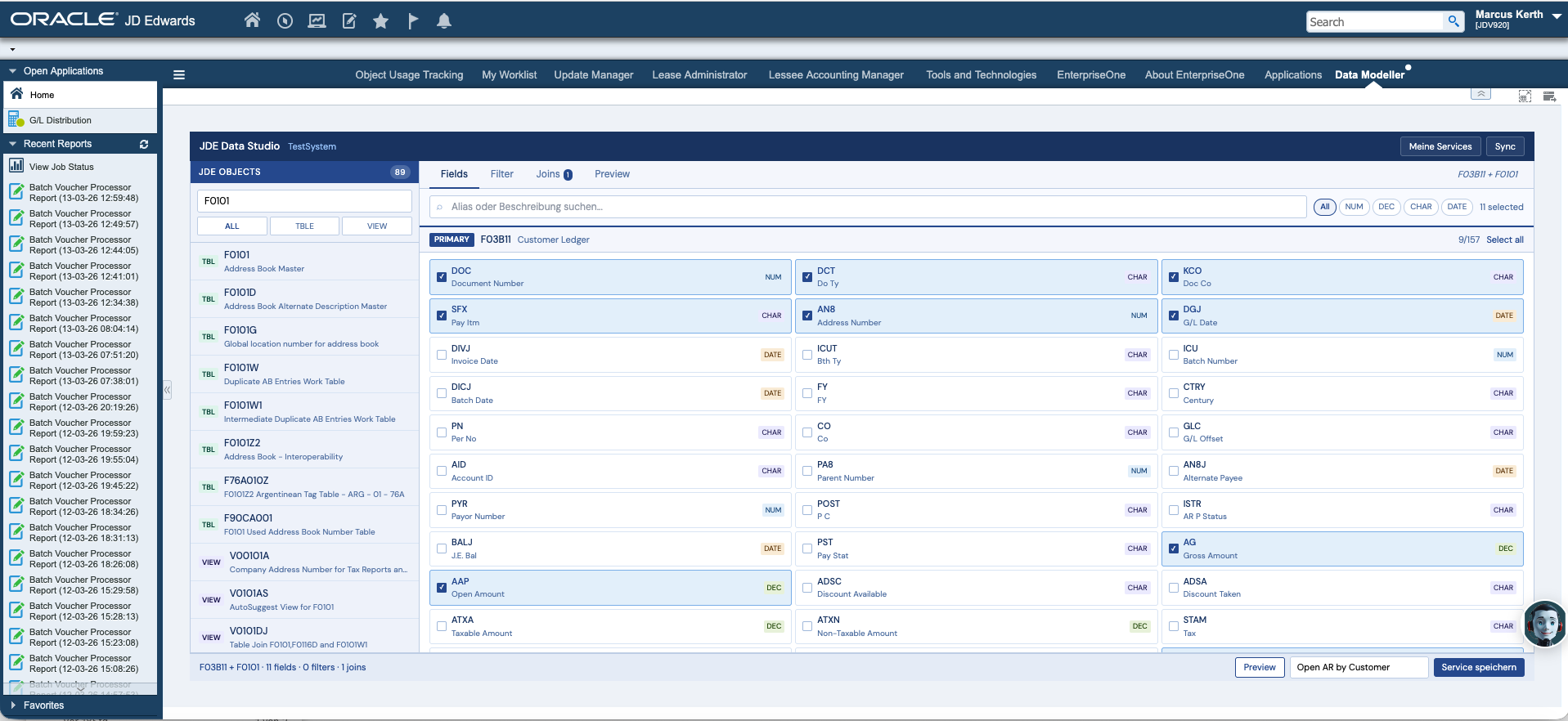Click the G/L Distribution application icon
Screen dimensions: 1568x721
(16, 120)
